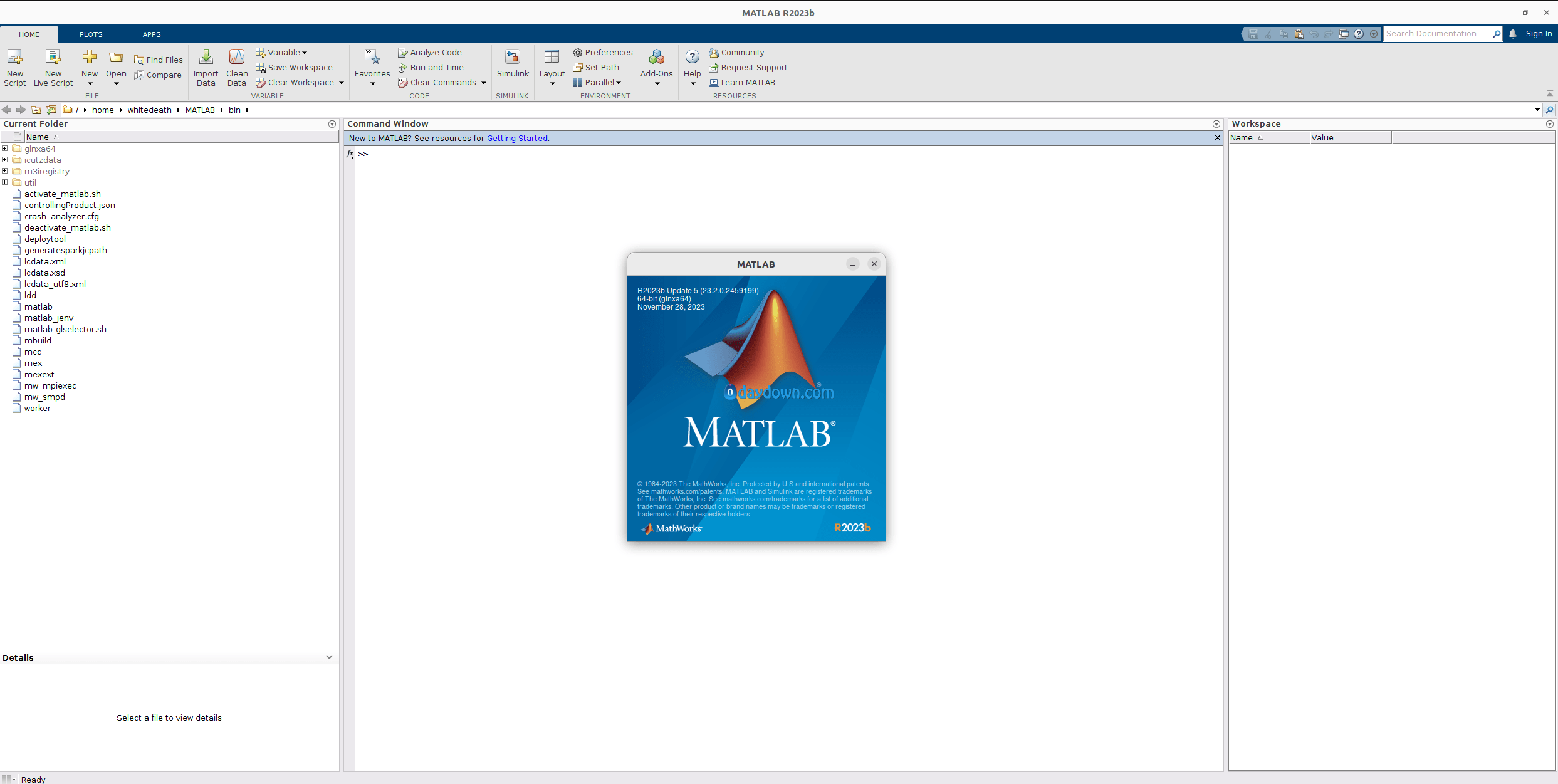Sort the Workspace by the Value column

[1350, 137]
